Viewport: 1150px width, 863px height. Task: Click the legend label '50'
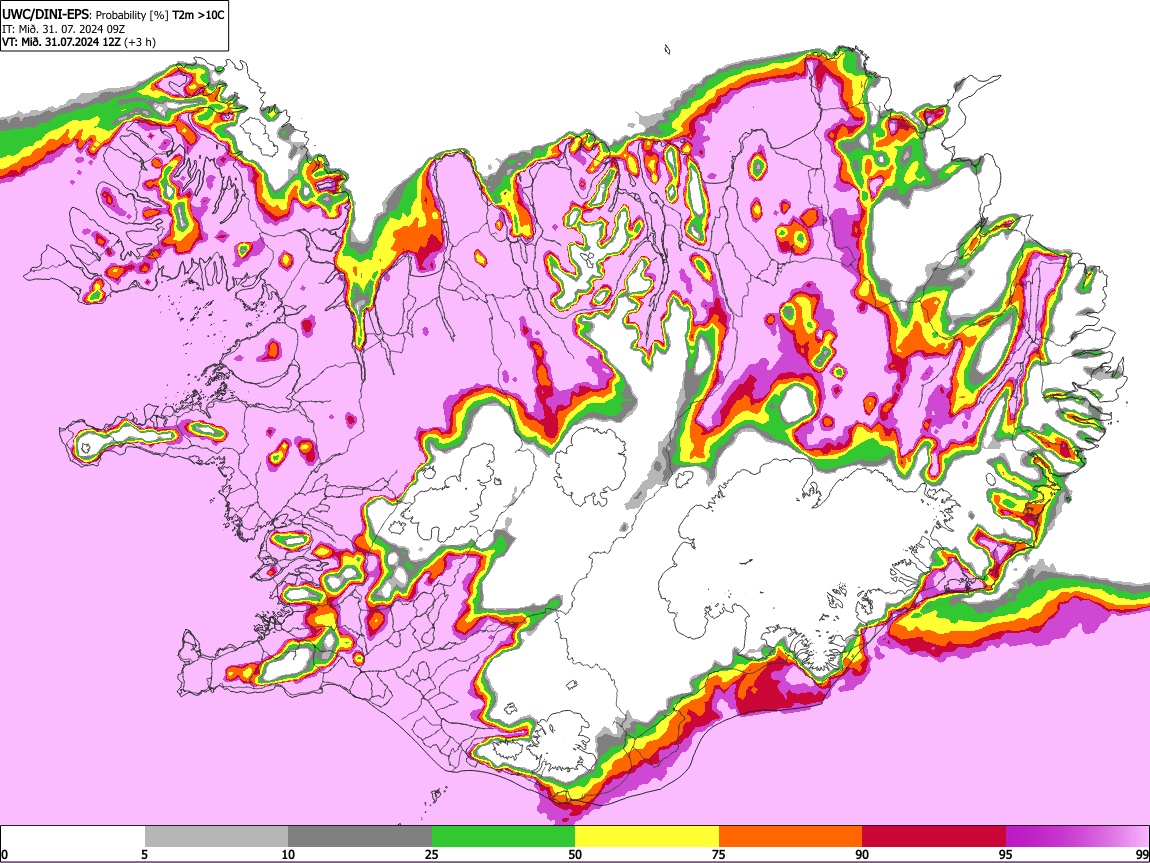coord(575,854)
